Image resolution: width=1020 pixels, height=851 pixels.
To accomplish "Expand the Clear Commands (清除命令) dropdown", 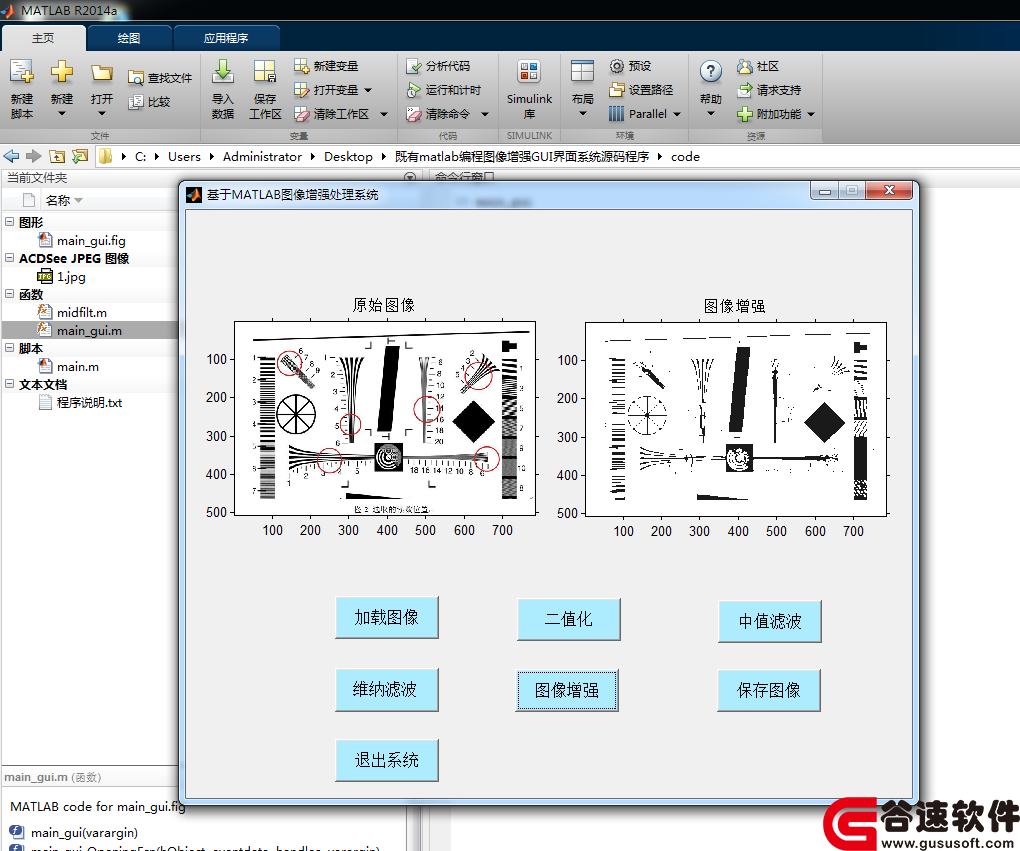I will (x=485, y=115).
